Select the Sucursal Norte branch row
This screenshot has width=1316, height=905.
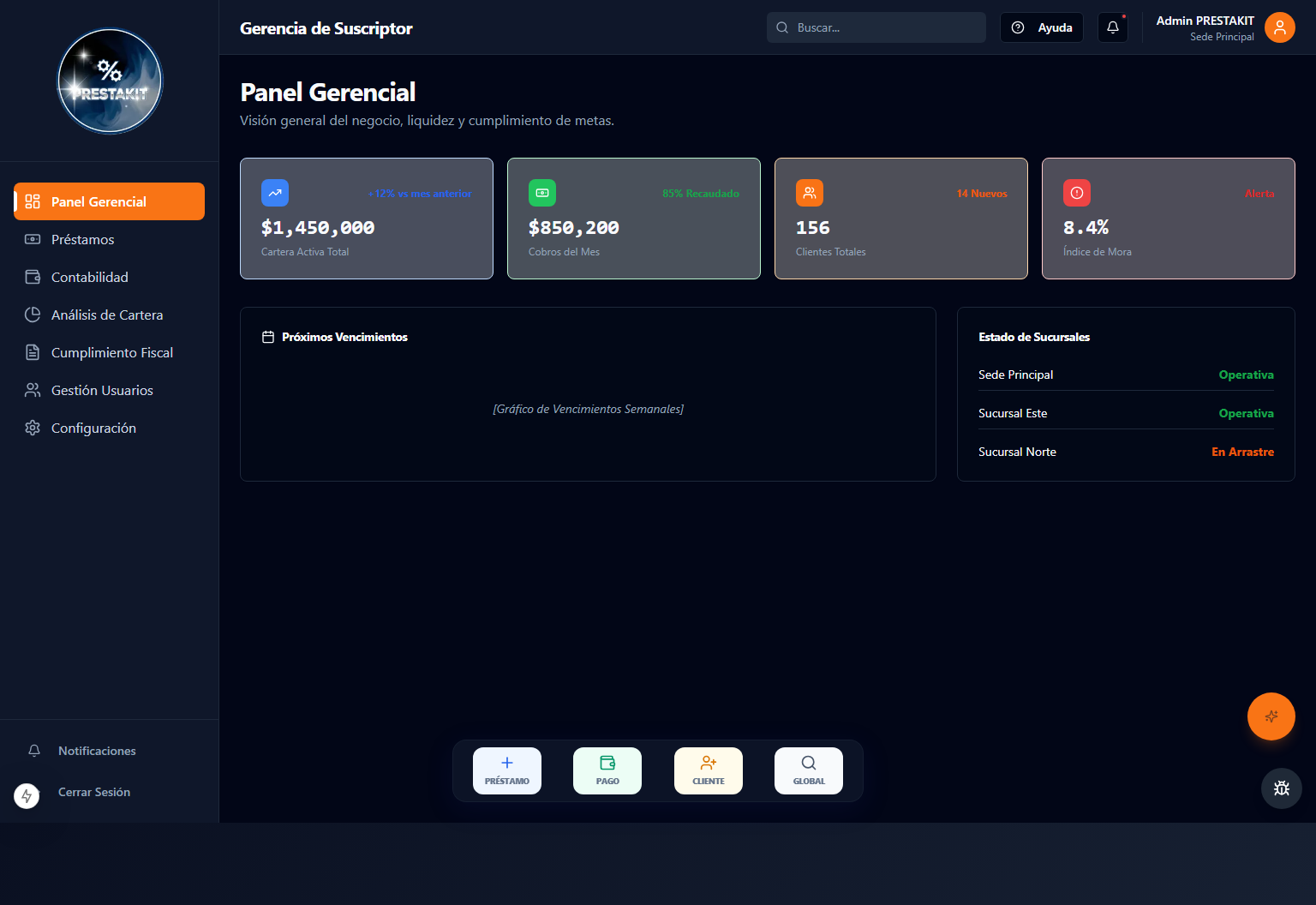pyautogui.click(x=1126, y=452)
